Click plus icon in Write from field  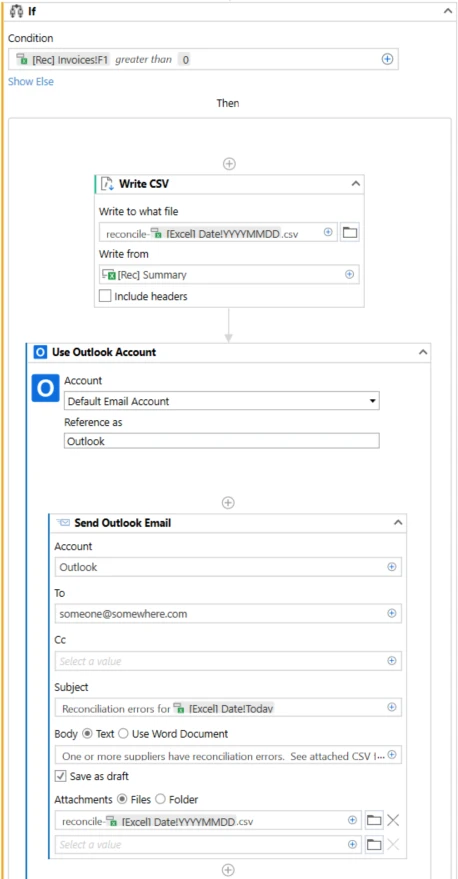[349, 274]
